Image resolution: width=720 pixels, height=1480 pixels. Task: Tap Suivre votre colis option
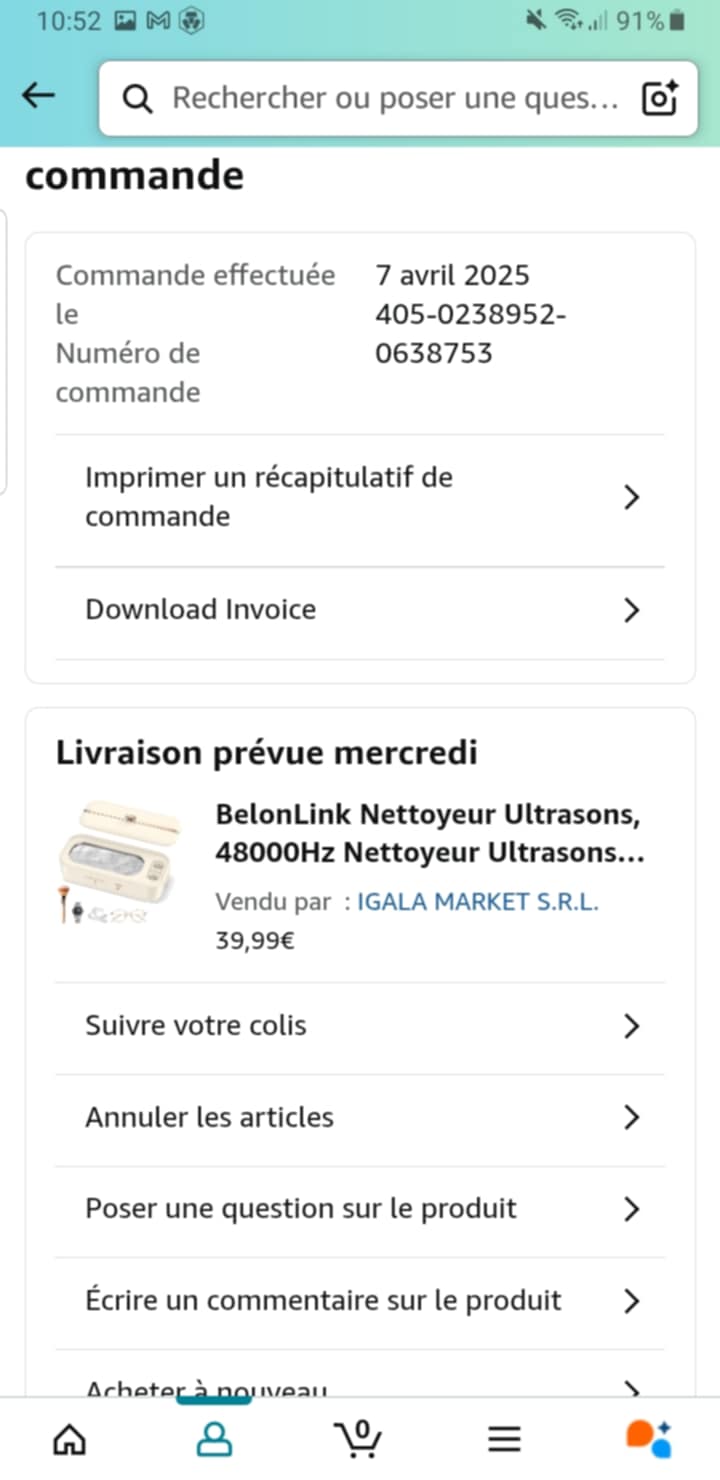(x=196, y=1026)
